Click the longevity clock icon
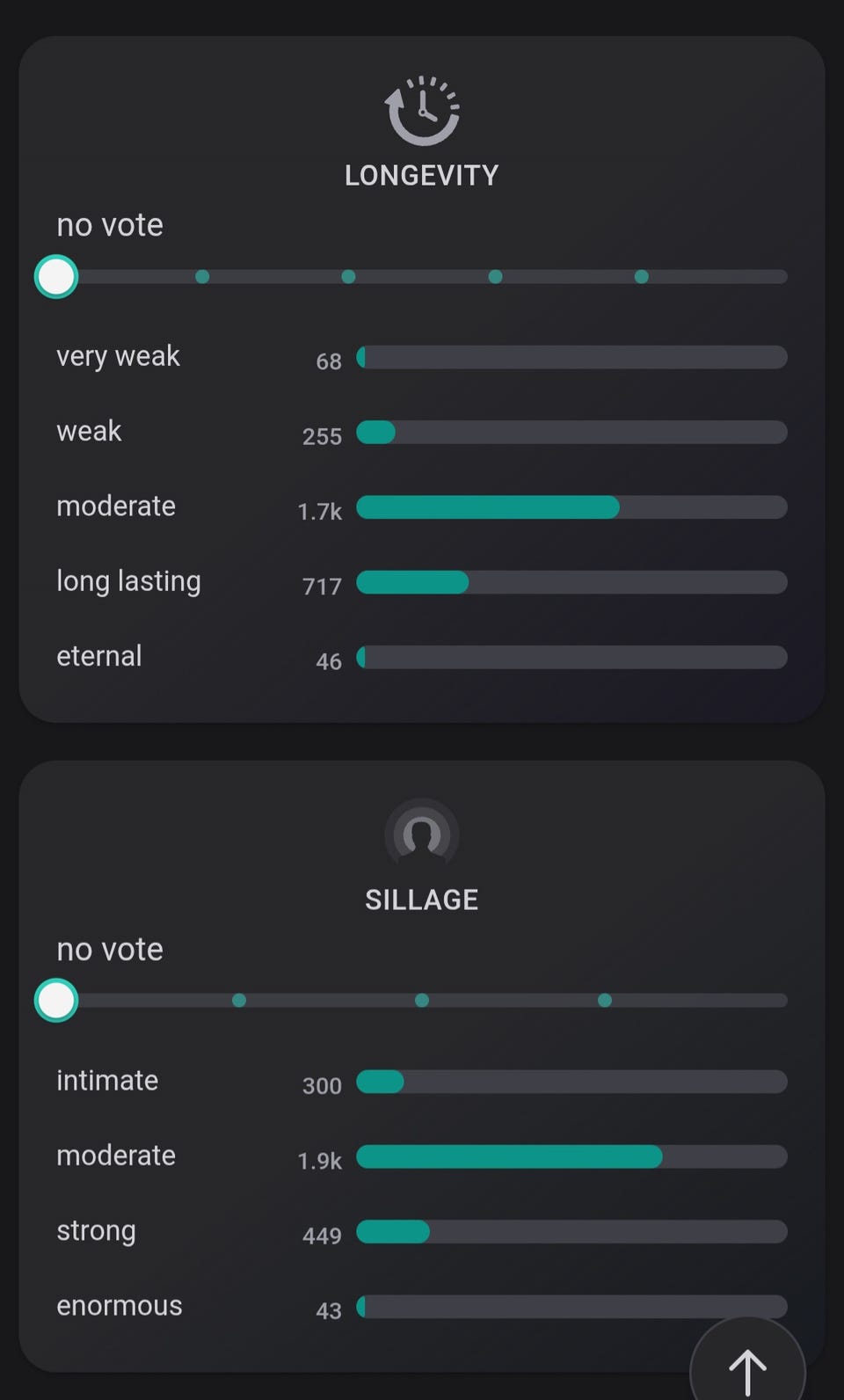This screenshot has width=844, height=1400. click(x=422, y=111)
